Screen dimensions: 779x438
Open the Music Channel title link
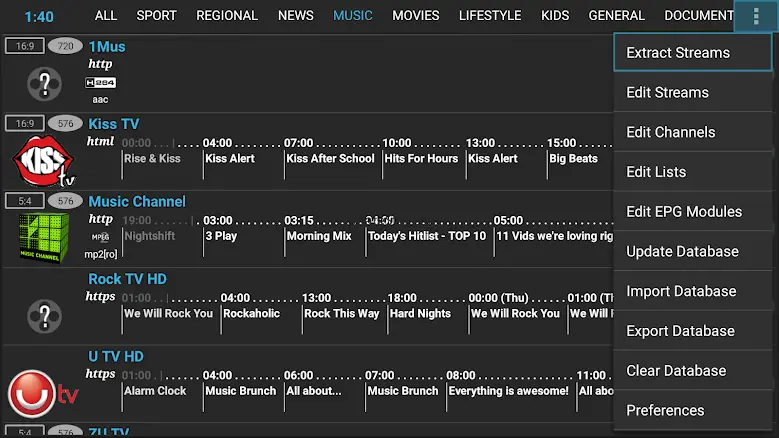pyautogui.click(x=137, y=202)
